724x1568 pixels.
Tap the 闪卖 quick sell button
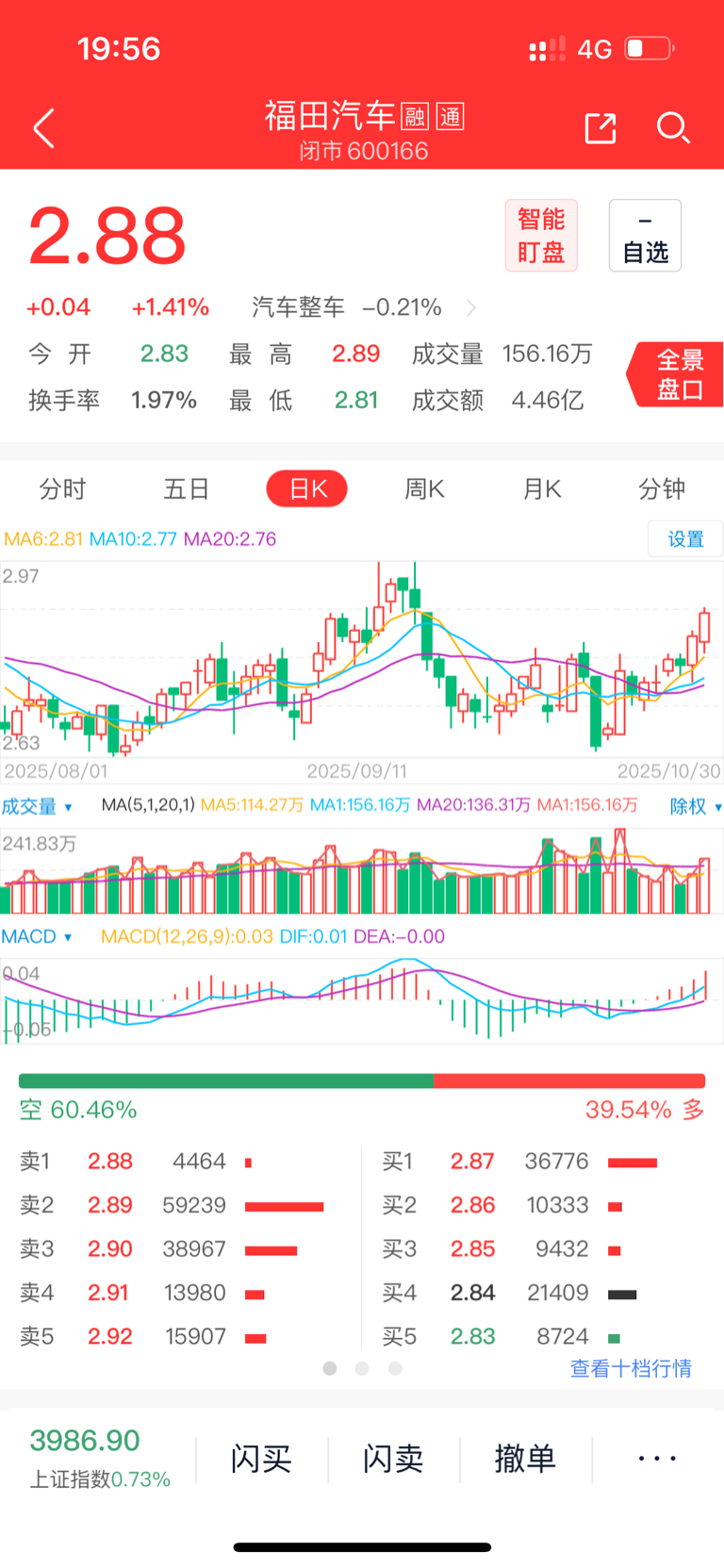tap(393, 1459)
